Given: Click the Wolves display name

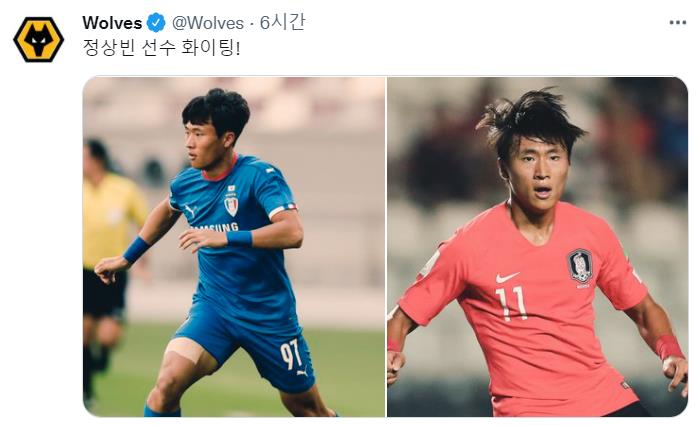Looking at the screenshot, I should (112, 23).
